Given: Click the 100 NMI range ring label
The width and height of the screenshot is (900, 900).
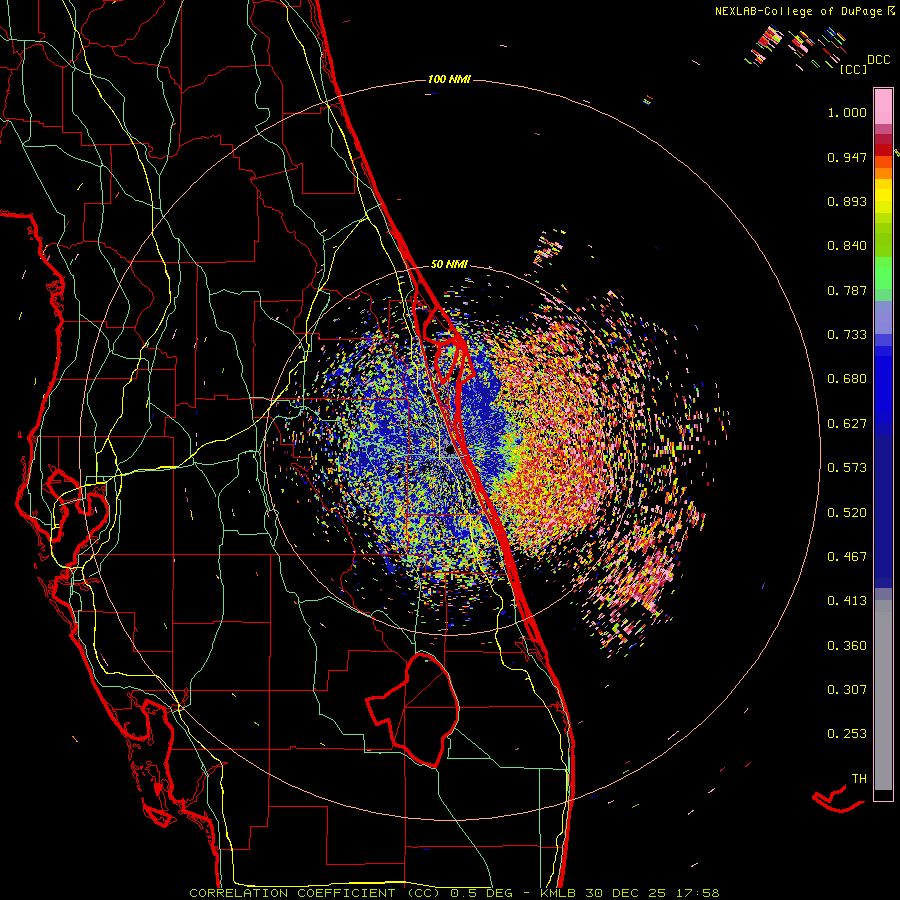Looking at the screenshot, I should click(449, 79).
